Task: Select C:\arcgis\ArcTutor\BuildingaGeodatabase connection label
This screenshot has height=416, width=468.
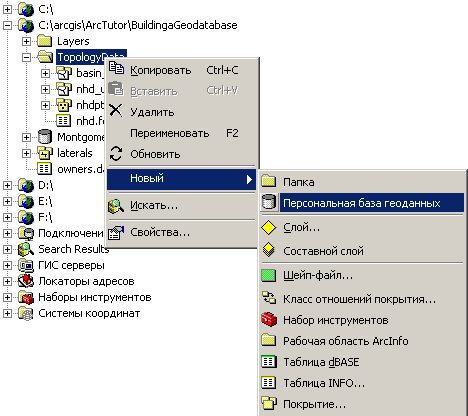Action: 138,25
